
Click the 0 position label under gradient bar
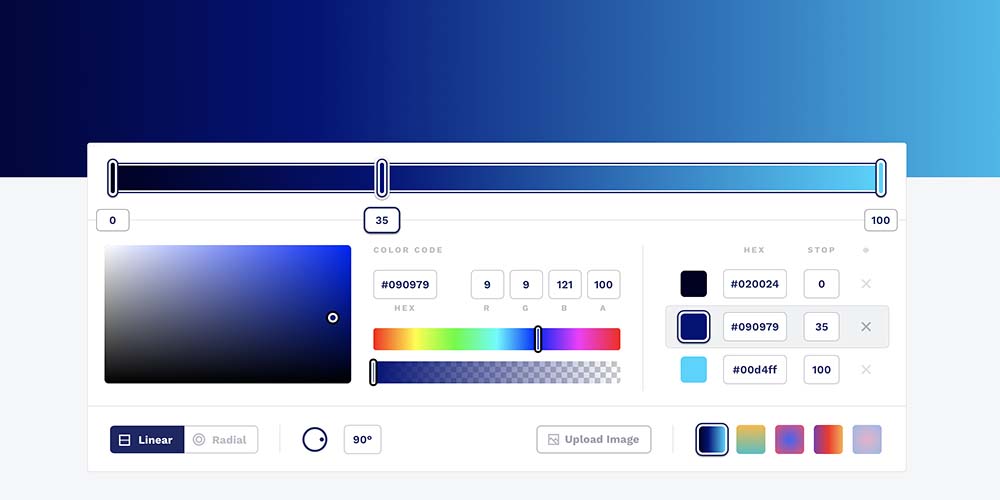(113, 221)
